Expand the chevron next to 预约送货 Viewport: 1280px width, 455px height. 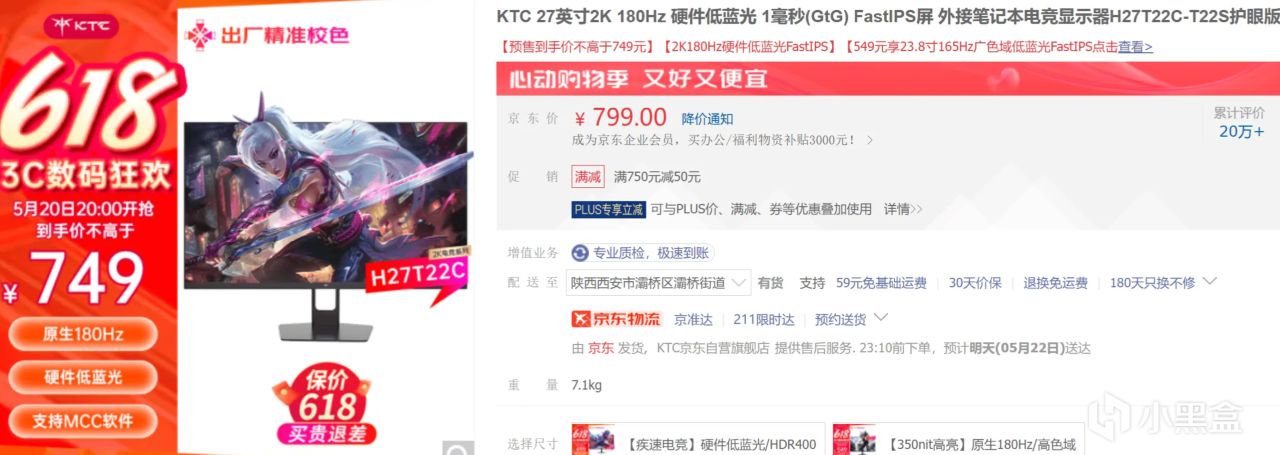click(x=881, y=318)
